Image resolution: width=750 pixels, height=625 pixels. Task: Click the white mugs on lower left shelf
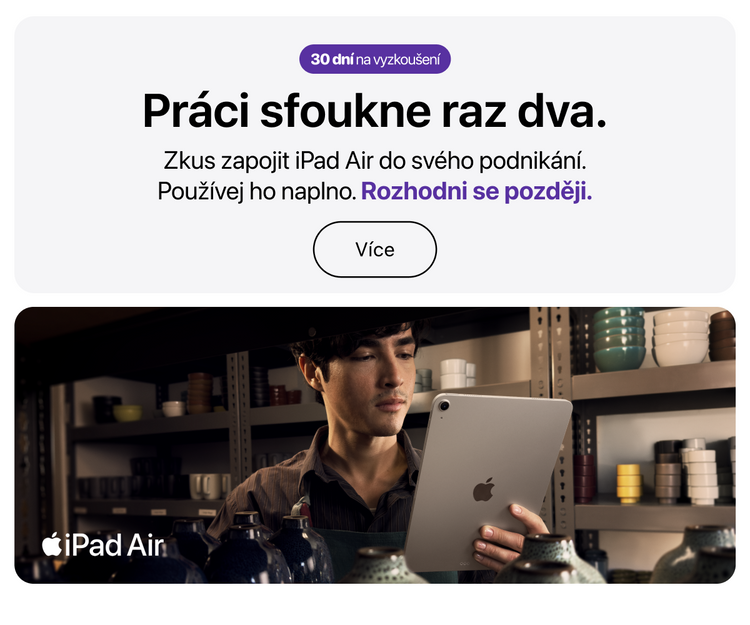pos(209,486)
